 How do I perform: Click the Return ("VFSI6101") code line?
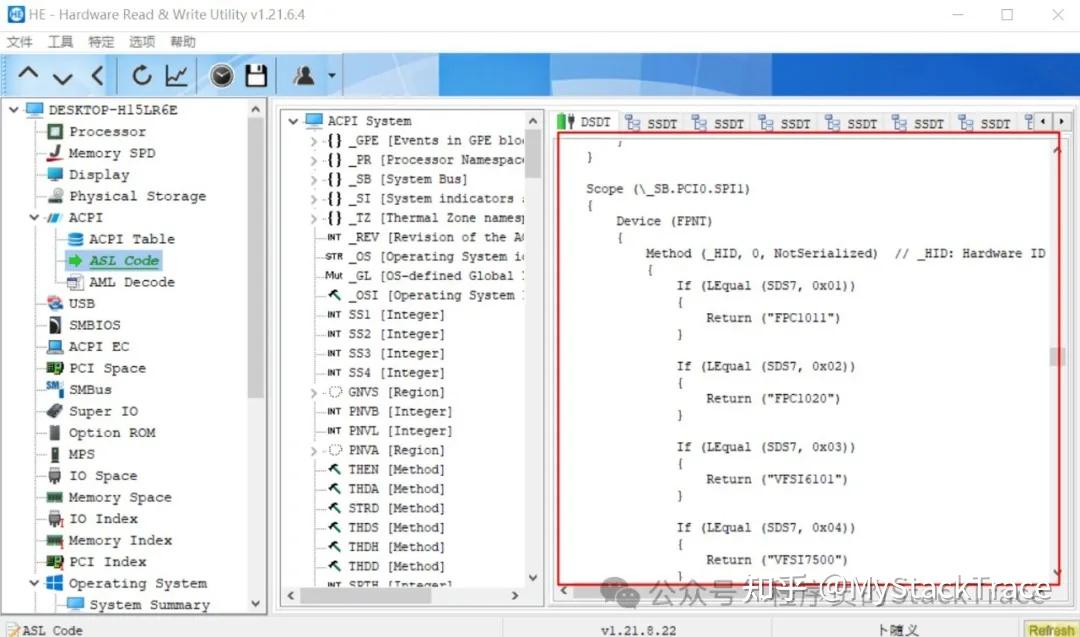click(776, 479)
